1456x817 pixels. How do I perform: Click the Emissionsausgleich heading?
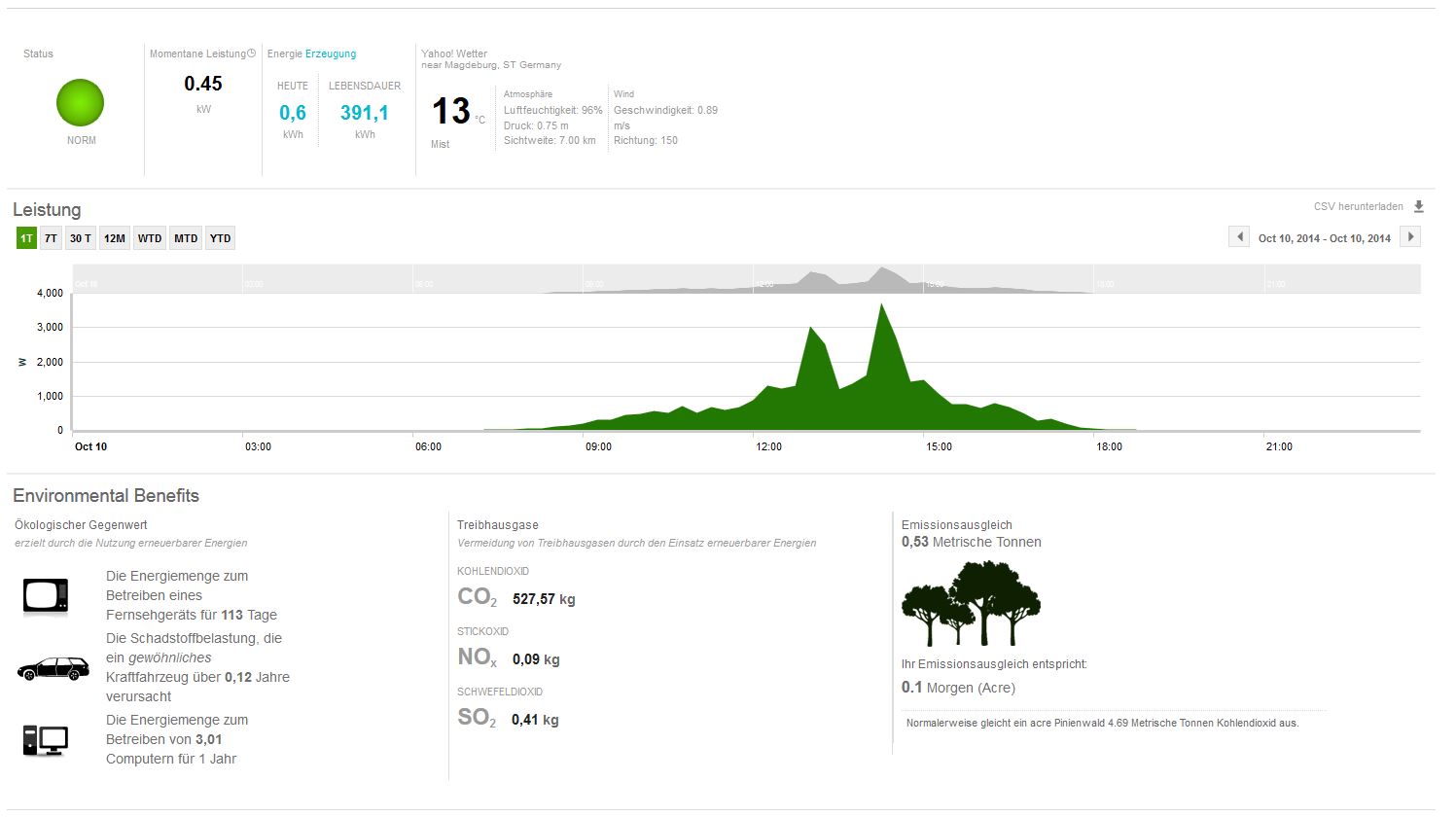tap(957, 525)
